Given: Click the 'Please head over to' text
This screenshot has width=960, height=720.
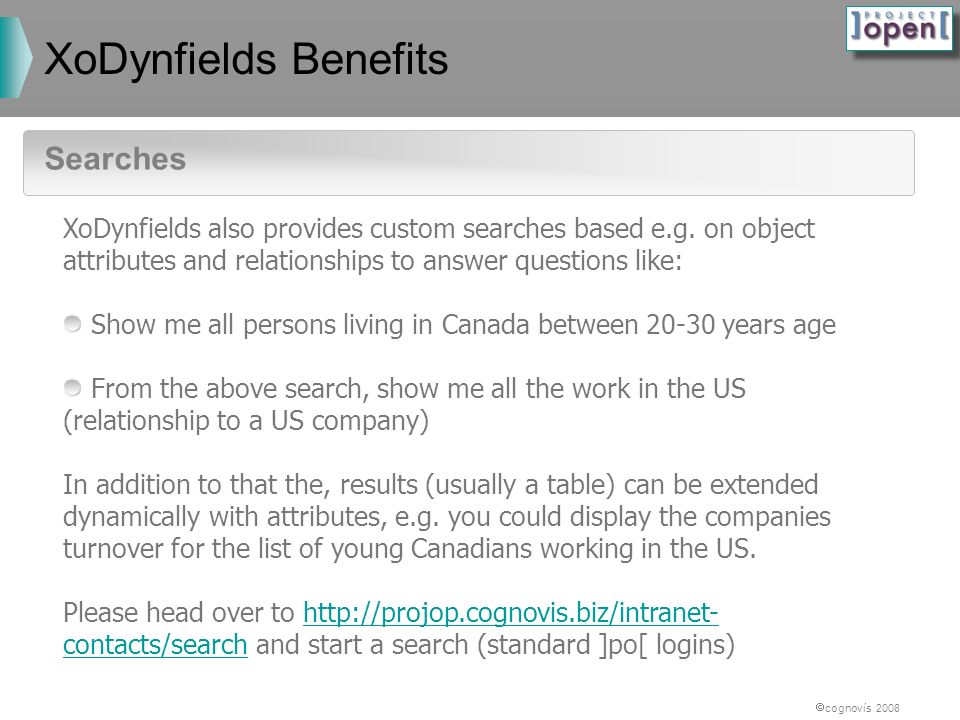Looking at the screenshot, I should click(x=179, y=613).
